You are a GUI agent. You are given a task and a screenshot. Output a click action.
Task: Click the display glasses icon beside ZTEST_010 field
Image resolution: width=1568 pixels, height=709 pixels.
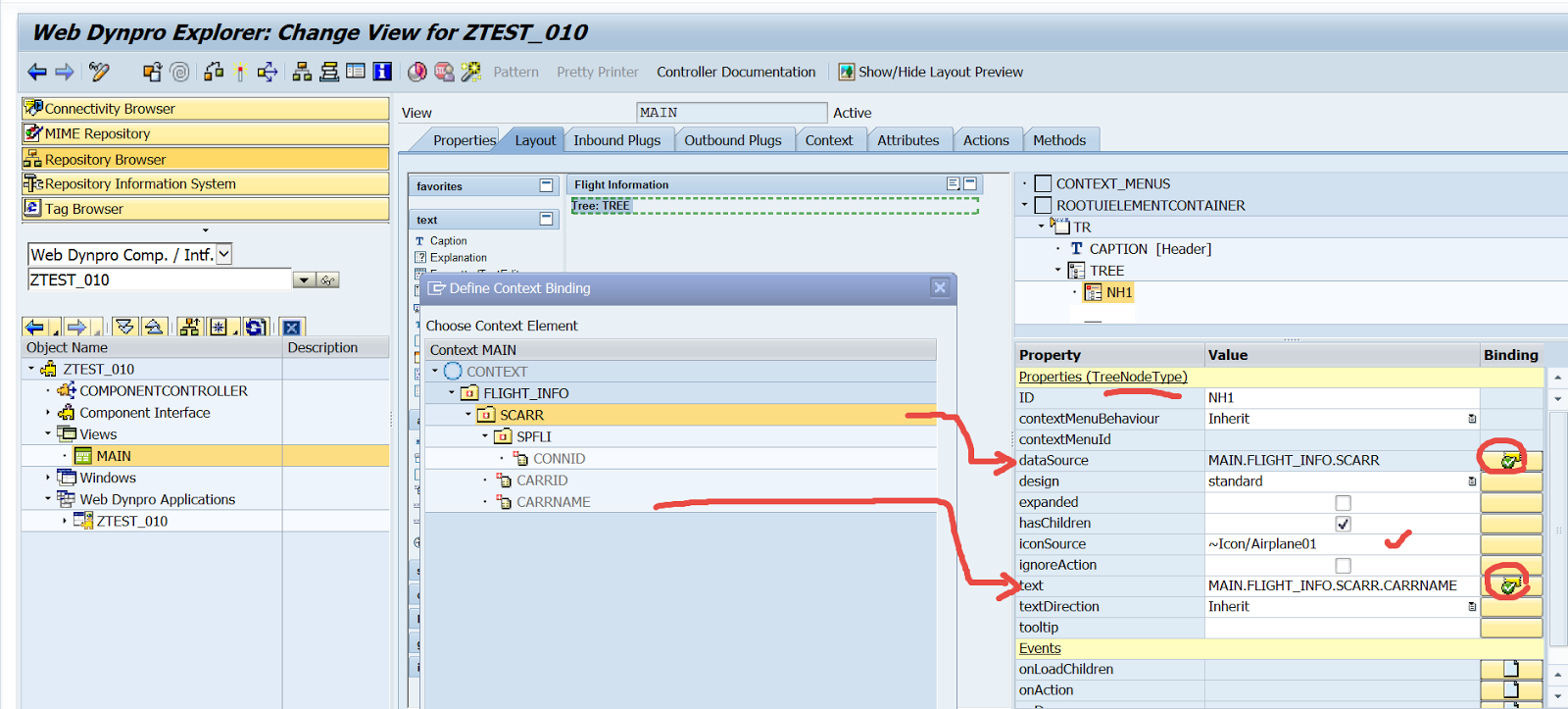click(328, 280)
